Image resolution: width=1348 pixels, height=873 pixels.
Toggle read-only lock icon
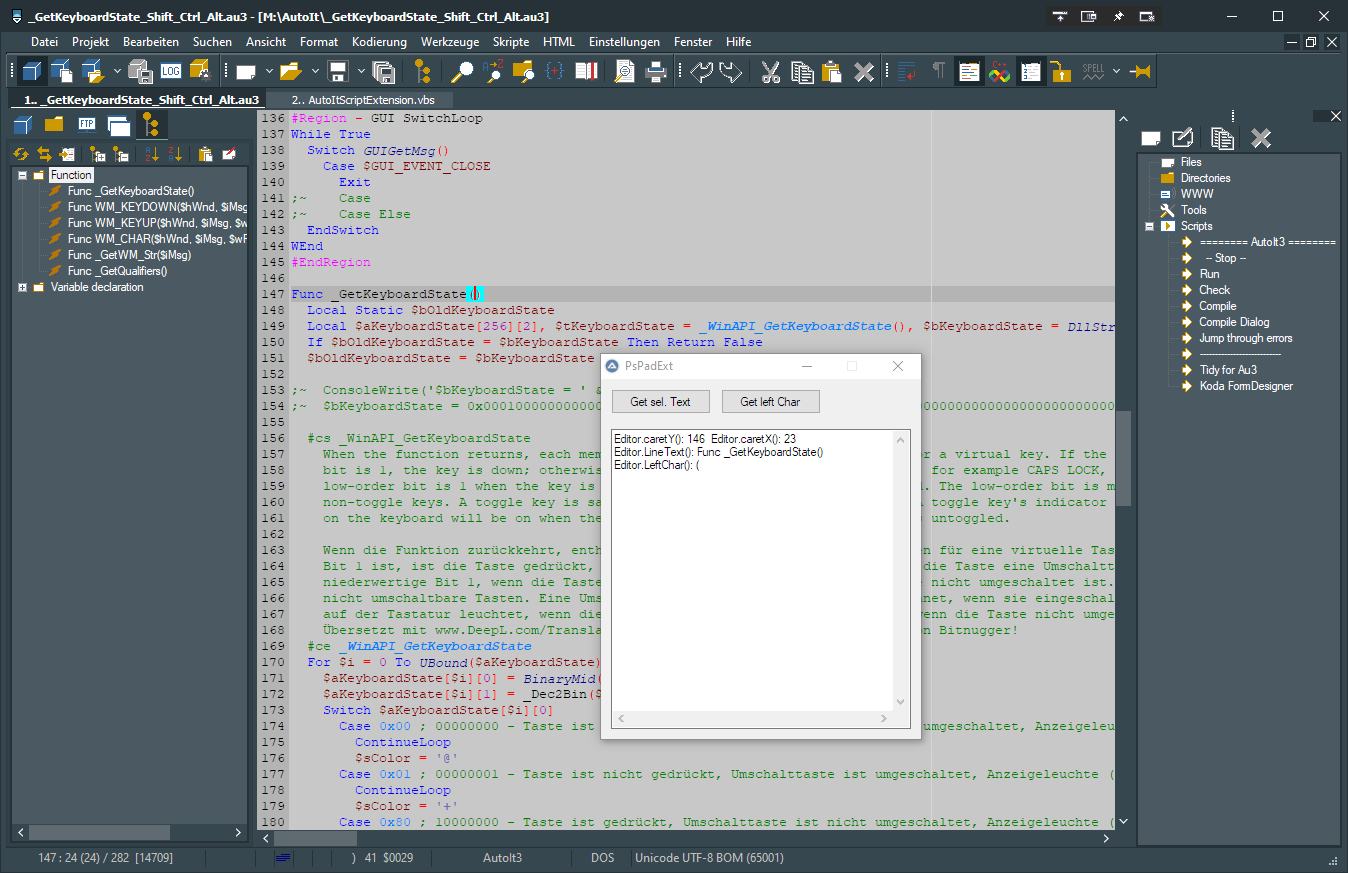coord(1061,71)
